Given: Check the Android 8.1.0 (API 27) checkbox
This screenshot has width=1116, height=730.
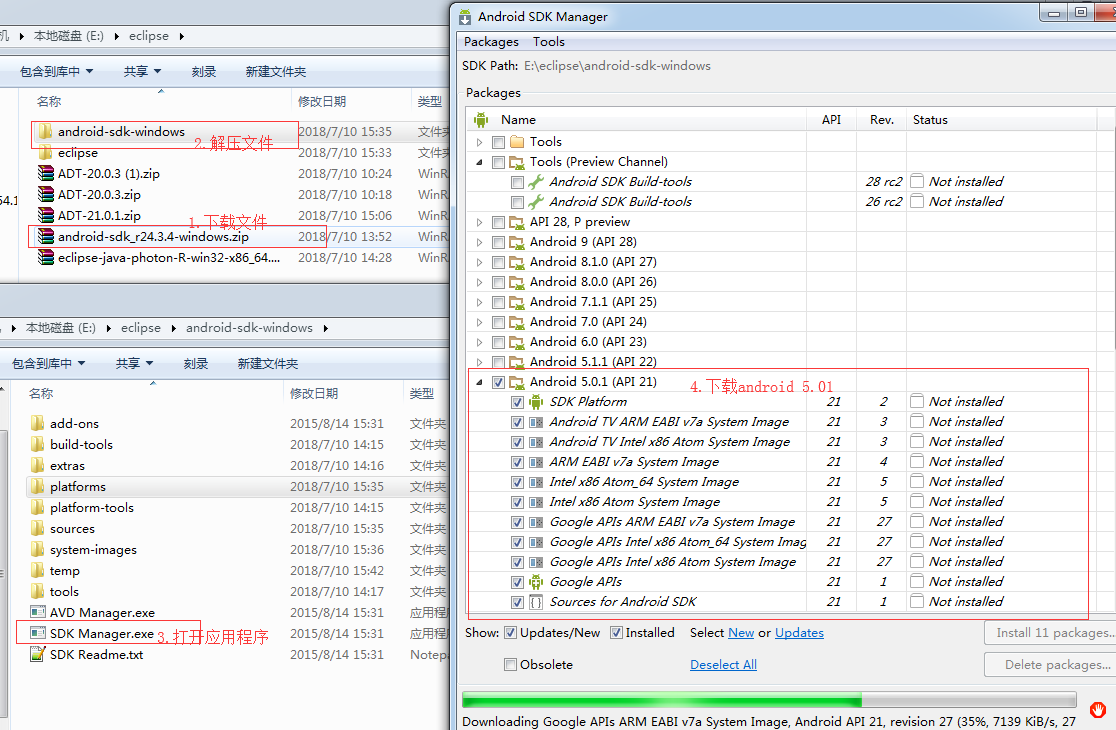Looking at the screenshot, I should coord(498,263).
